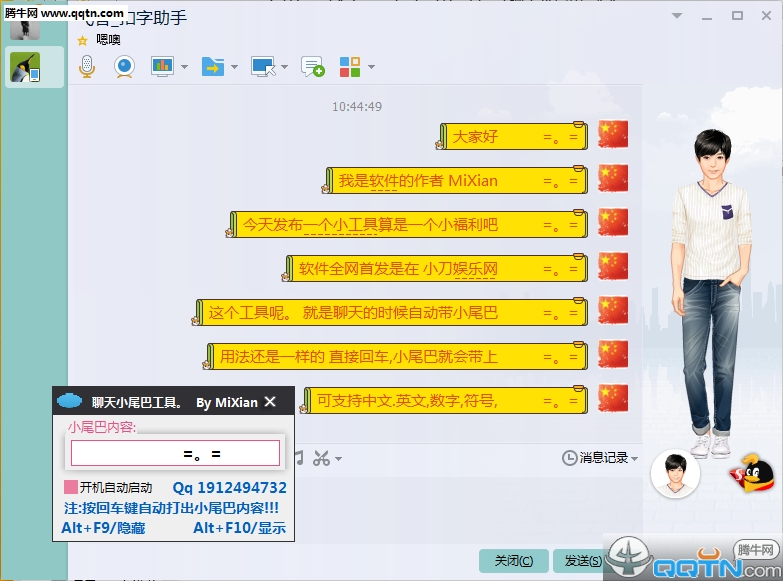
Task: Click the send file folder icon
Action: (x=212, y=67)
